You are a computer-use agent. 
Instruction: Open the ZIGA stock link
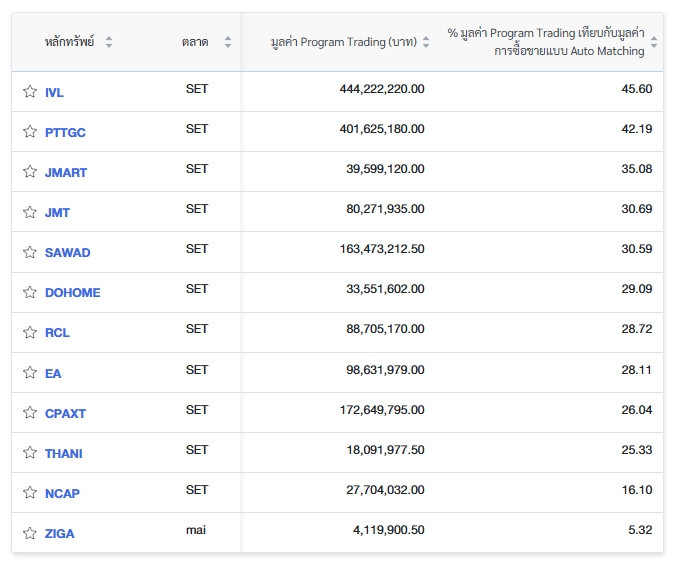coord(59,533)
